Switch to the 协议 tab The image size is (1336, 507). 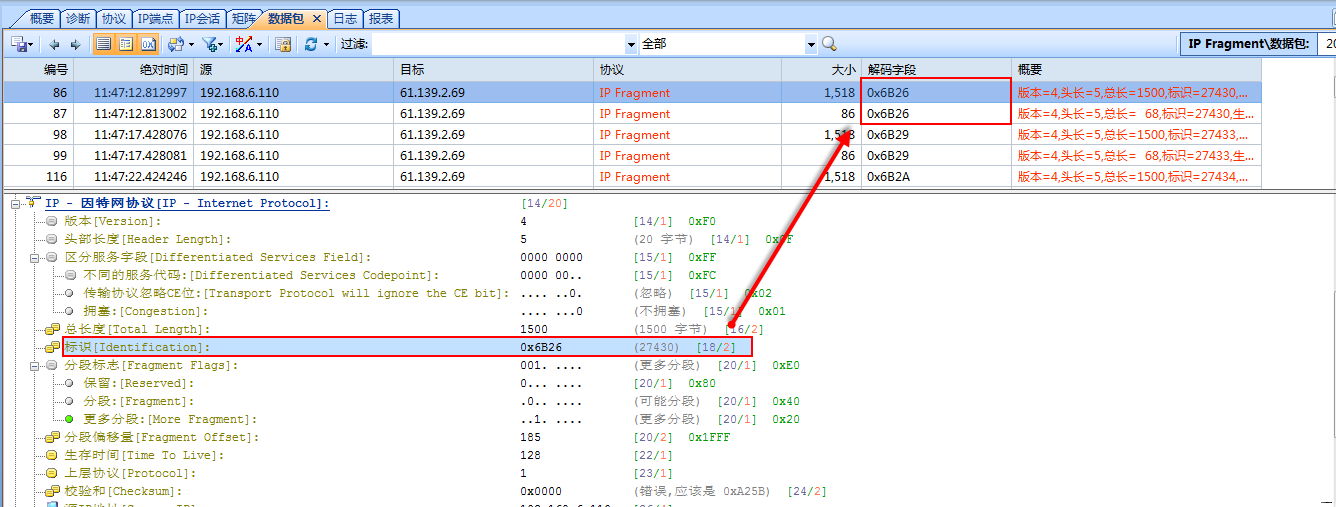click(x=114, y=19)
